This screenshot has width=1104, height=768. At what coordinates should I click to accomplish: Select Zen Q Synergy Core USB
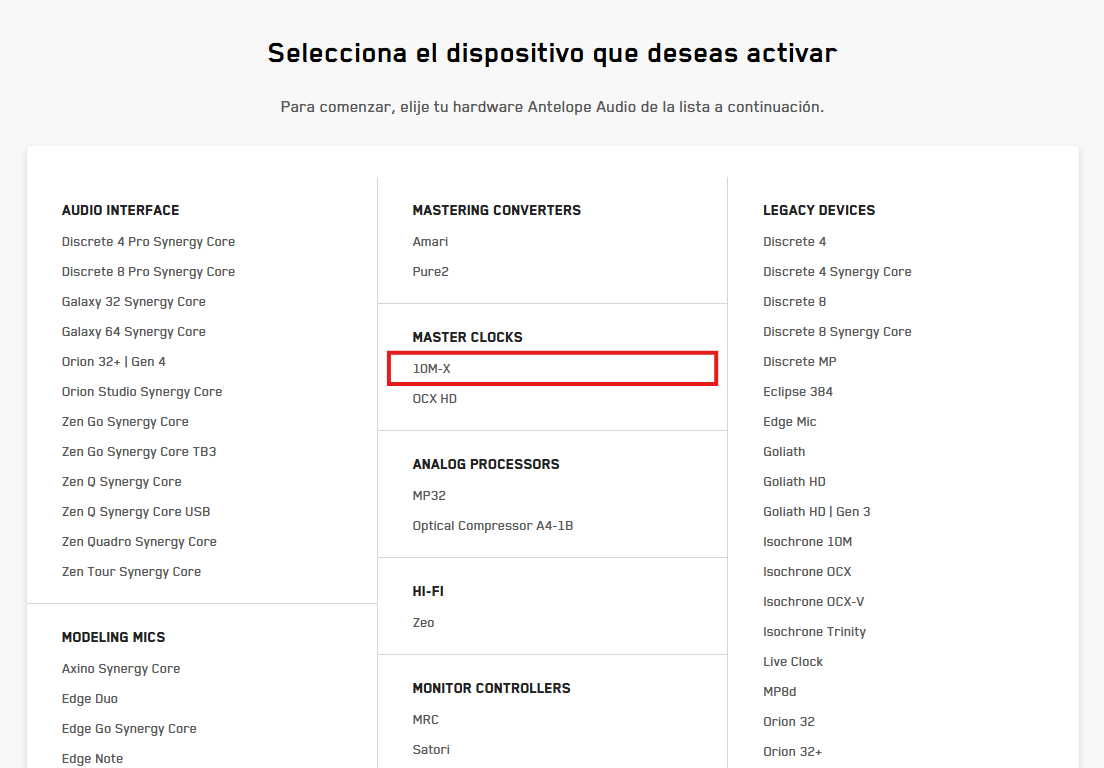pyautogui.click(x=136, y=512)
